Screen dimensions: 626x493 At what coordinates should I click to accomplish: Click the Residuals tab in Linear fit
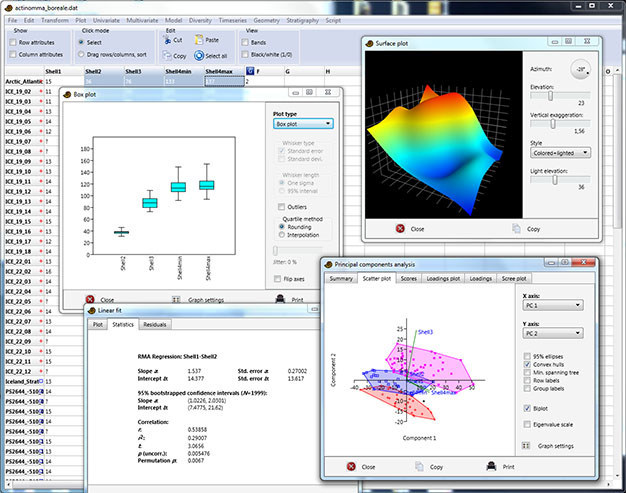point(155,325)
